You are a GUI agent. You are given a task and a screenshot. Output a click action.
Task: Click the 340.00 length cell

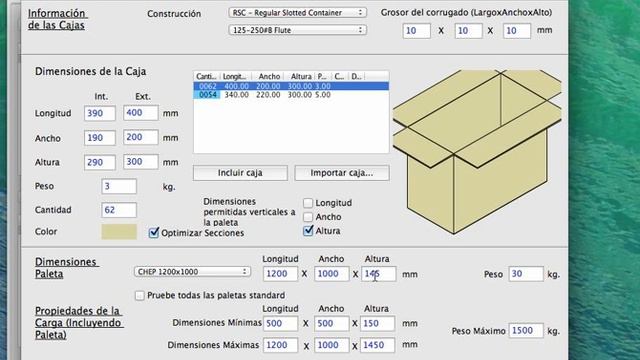click(236, 95)
